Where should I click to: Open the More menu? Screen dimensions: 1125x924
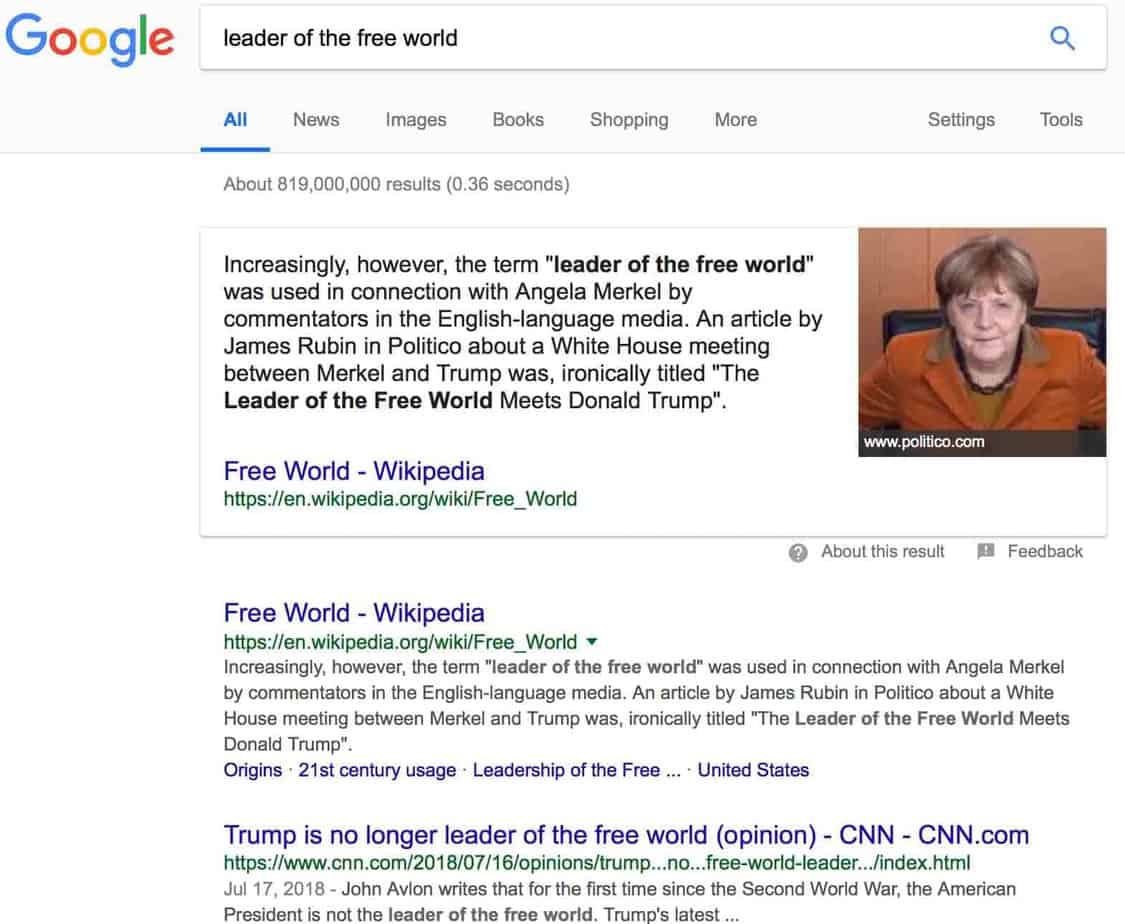coord(735,120)
